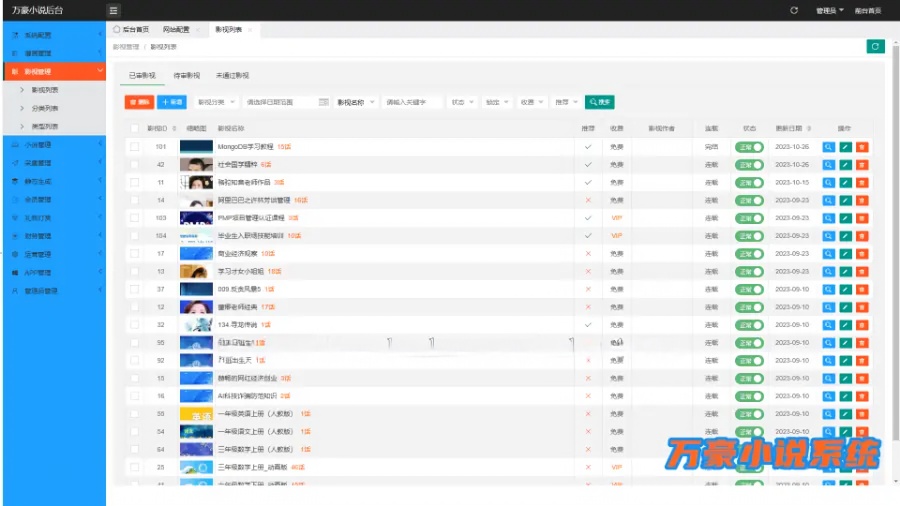Tick the checkbox for row ID 14
The height and width of the screenshot is (506, 900).
click(x=134, y=201)
